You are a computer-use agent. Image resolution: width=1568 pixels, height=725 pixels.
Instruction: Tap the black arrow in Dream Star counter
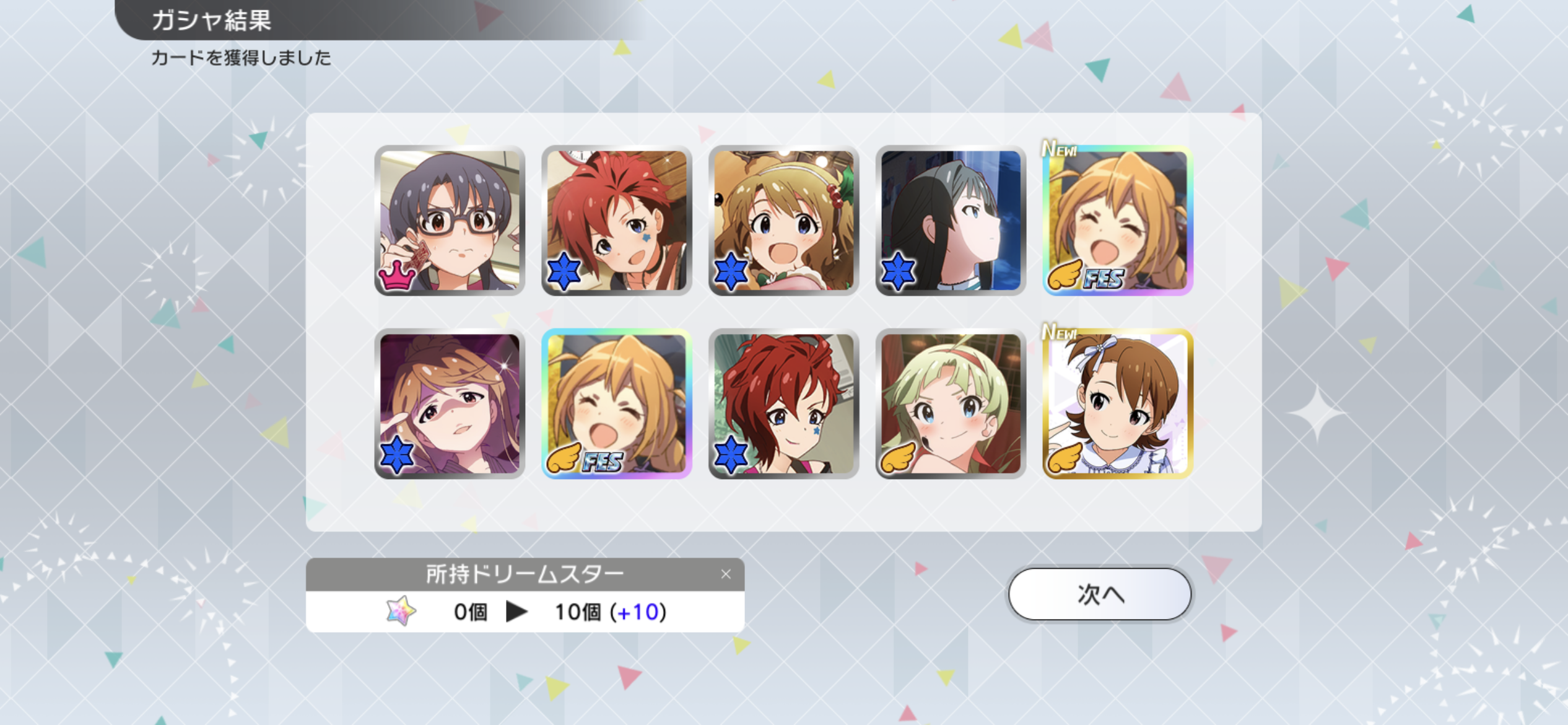tap(516, 612)
